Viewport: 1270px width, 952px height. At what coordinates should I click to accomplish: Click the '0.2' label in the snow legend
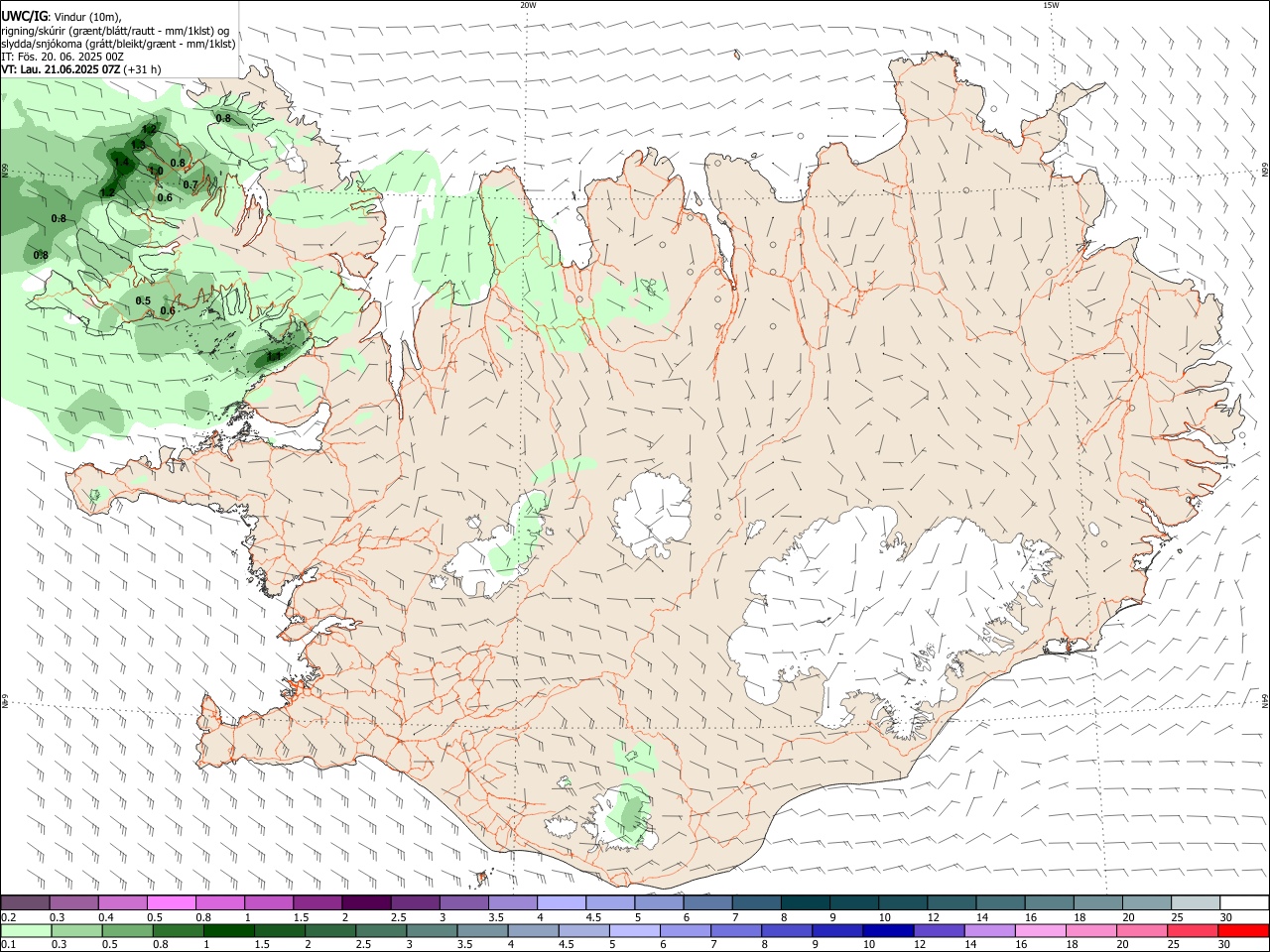tap(9, 917)
